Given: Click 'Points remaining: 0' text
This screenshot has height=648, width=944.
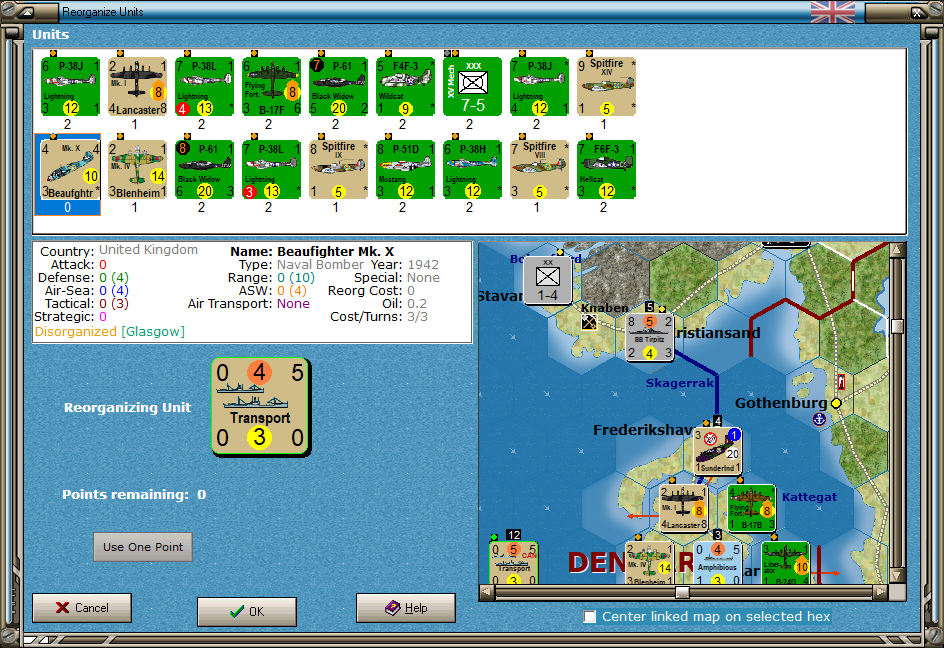Looking at the screenshot, I should point(134,494).
